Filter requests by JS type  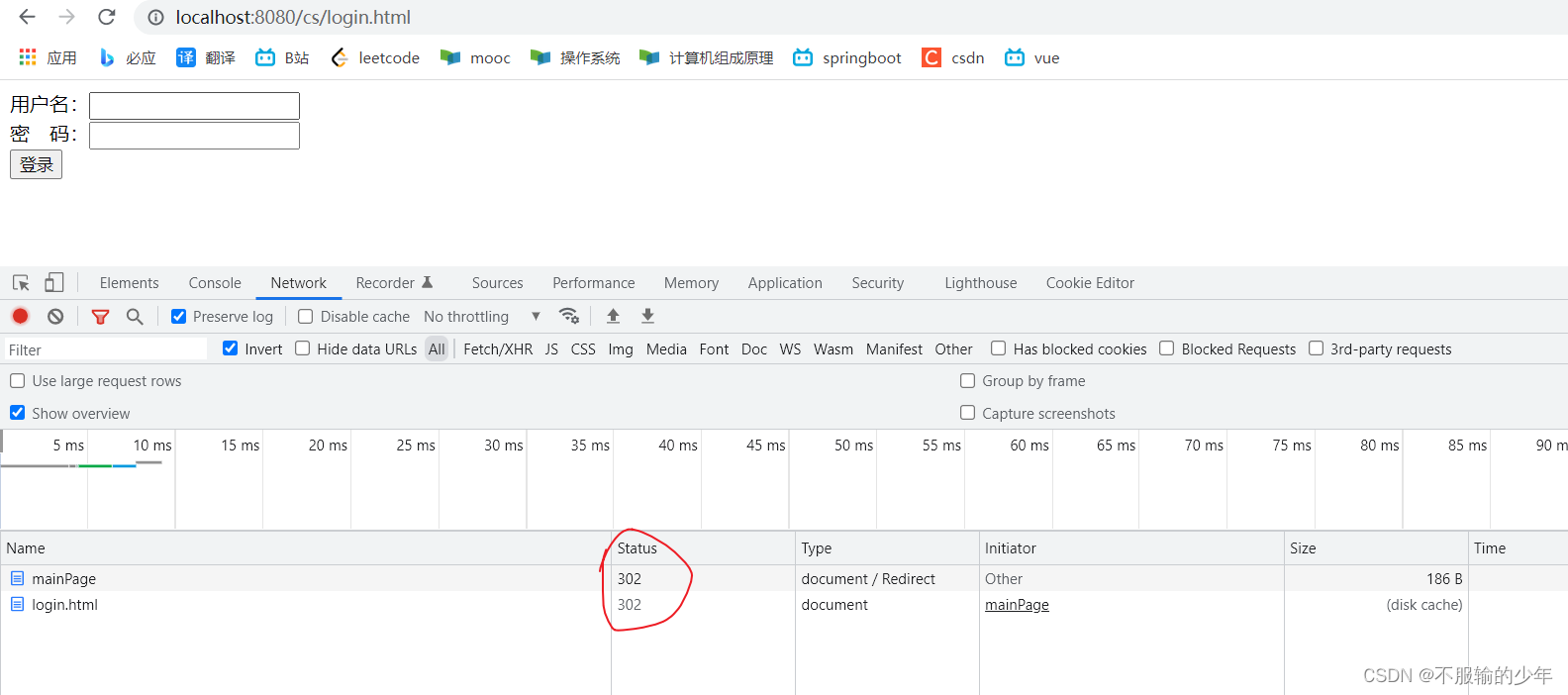pos(551,349)
